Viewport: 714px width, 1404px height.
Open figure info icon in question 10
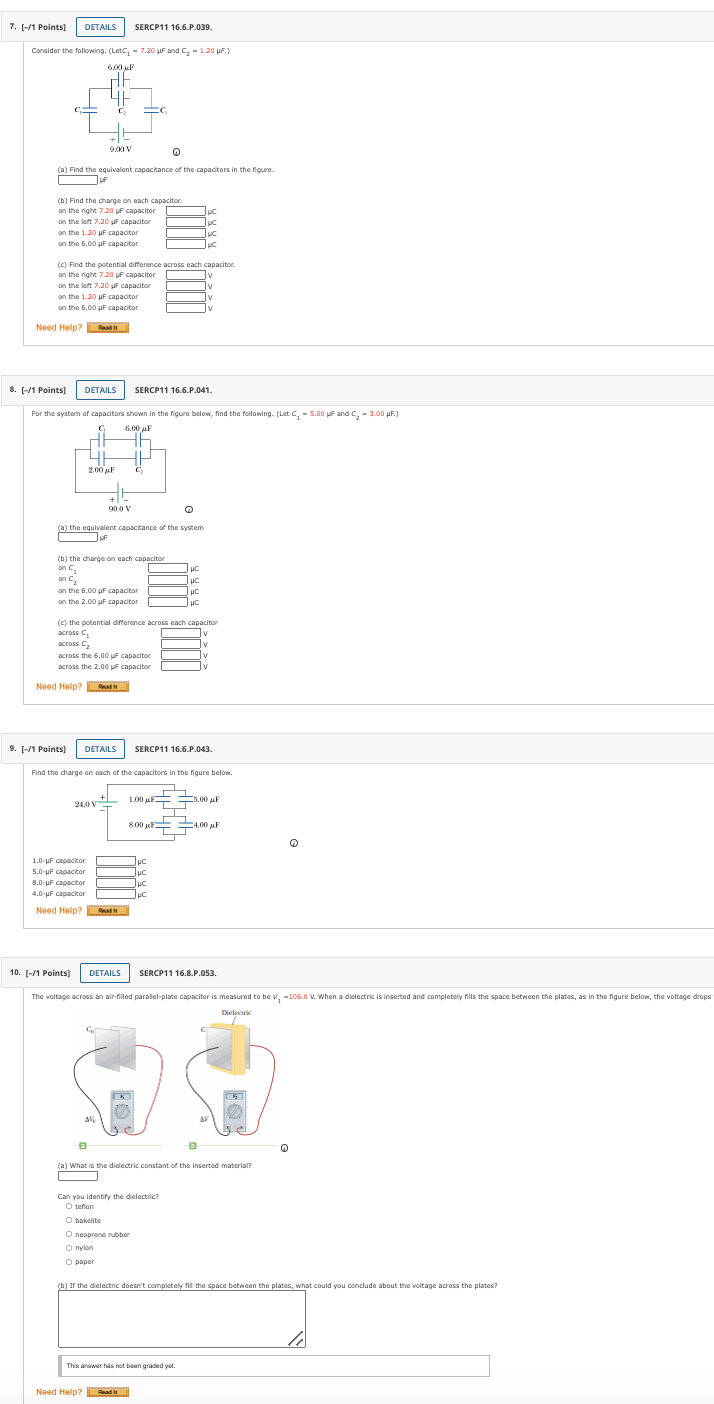point(284,1148)
